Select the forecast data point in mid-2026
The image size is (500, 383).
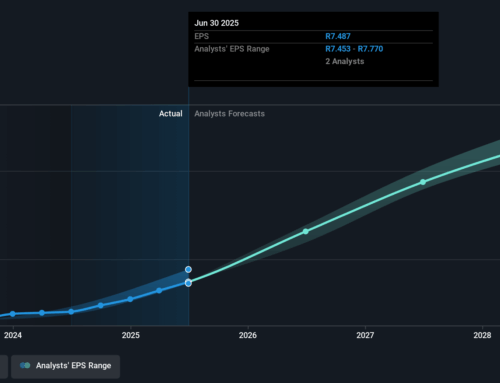(x=306, y=231)
